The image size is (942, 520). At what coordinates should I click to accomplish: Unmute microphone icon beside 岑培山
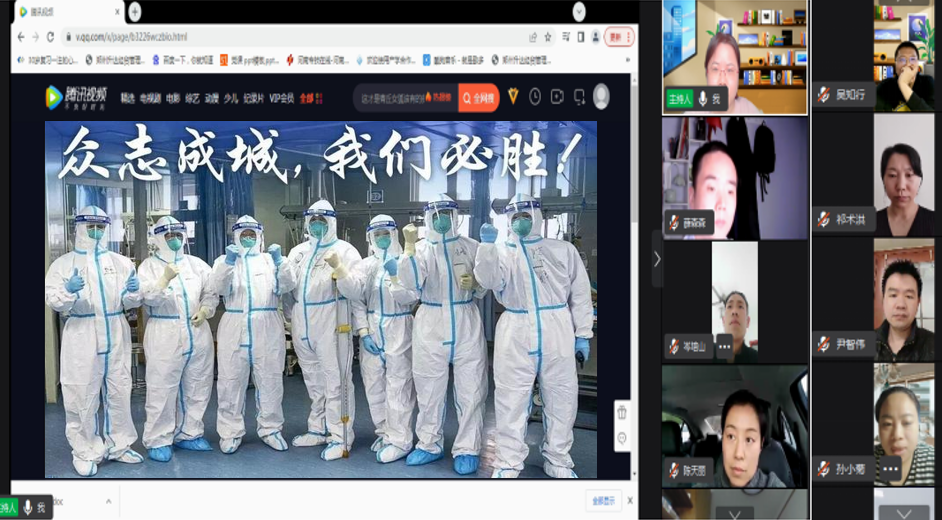(x=673, y=346)
